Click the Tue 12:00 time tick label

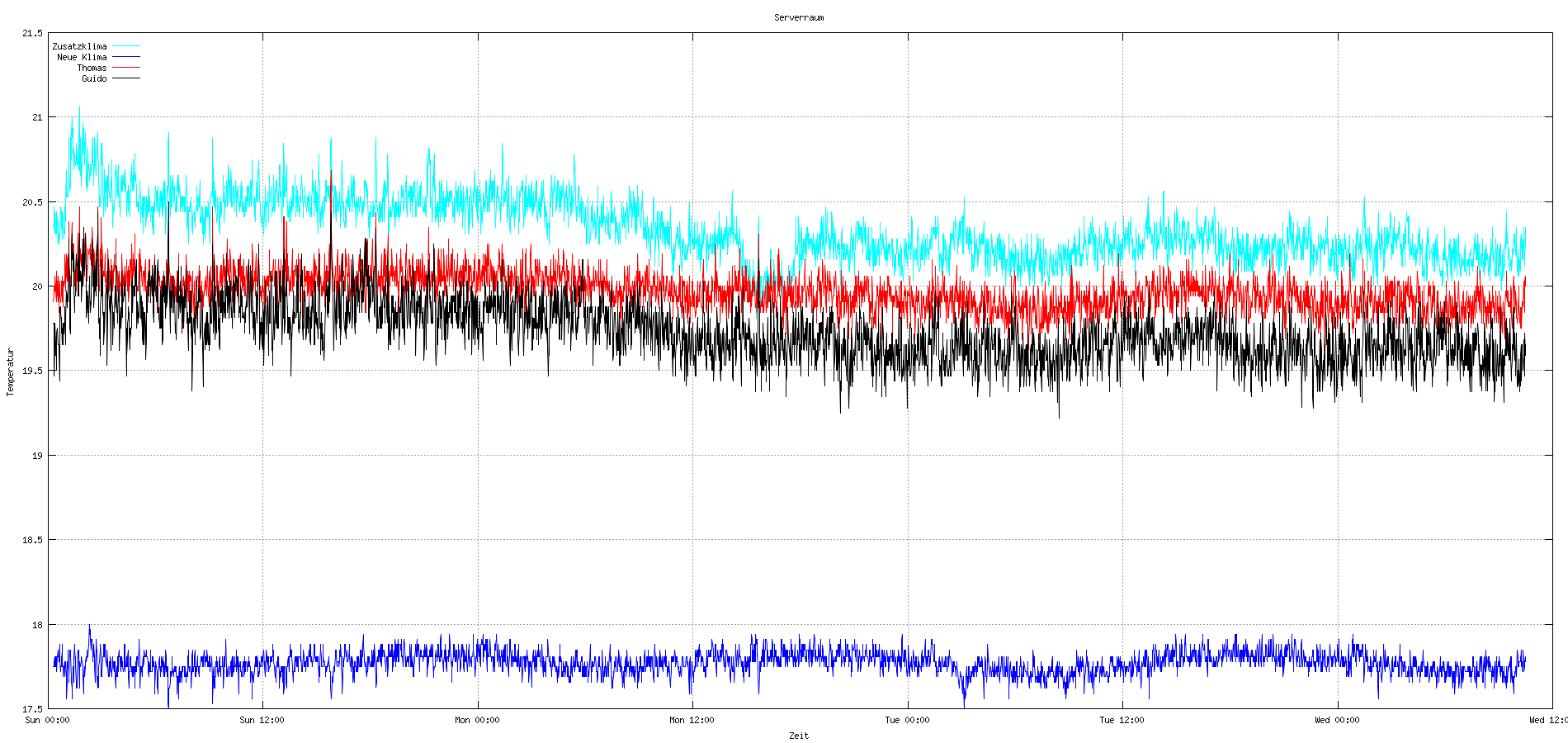pyautogui.click(x=1122, y=720)
